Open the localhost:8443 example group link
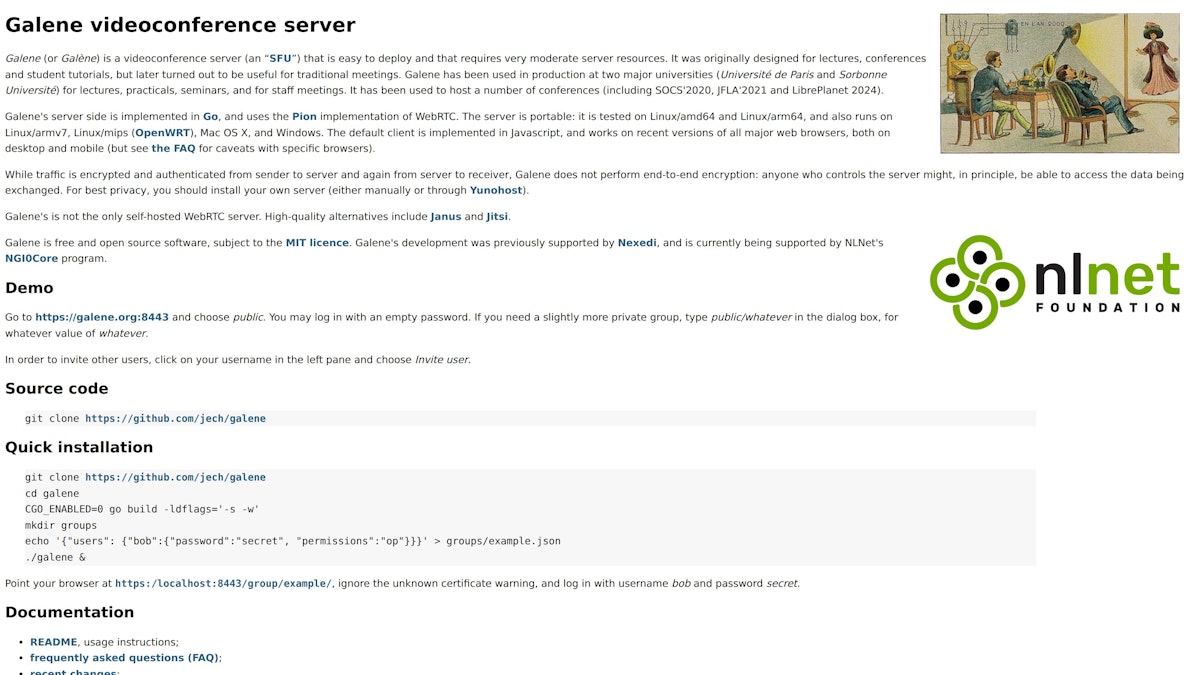Image resolution: width=1200 pixels, height=675 pixels. pyautogui.click(x=223, y=584)
